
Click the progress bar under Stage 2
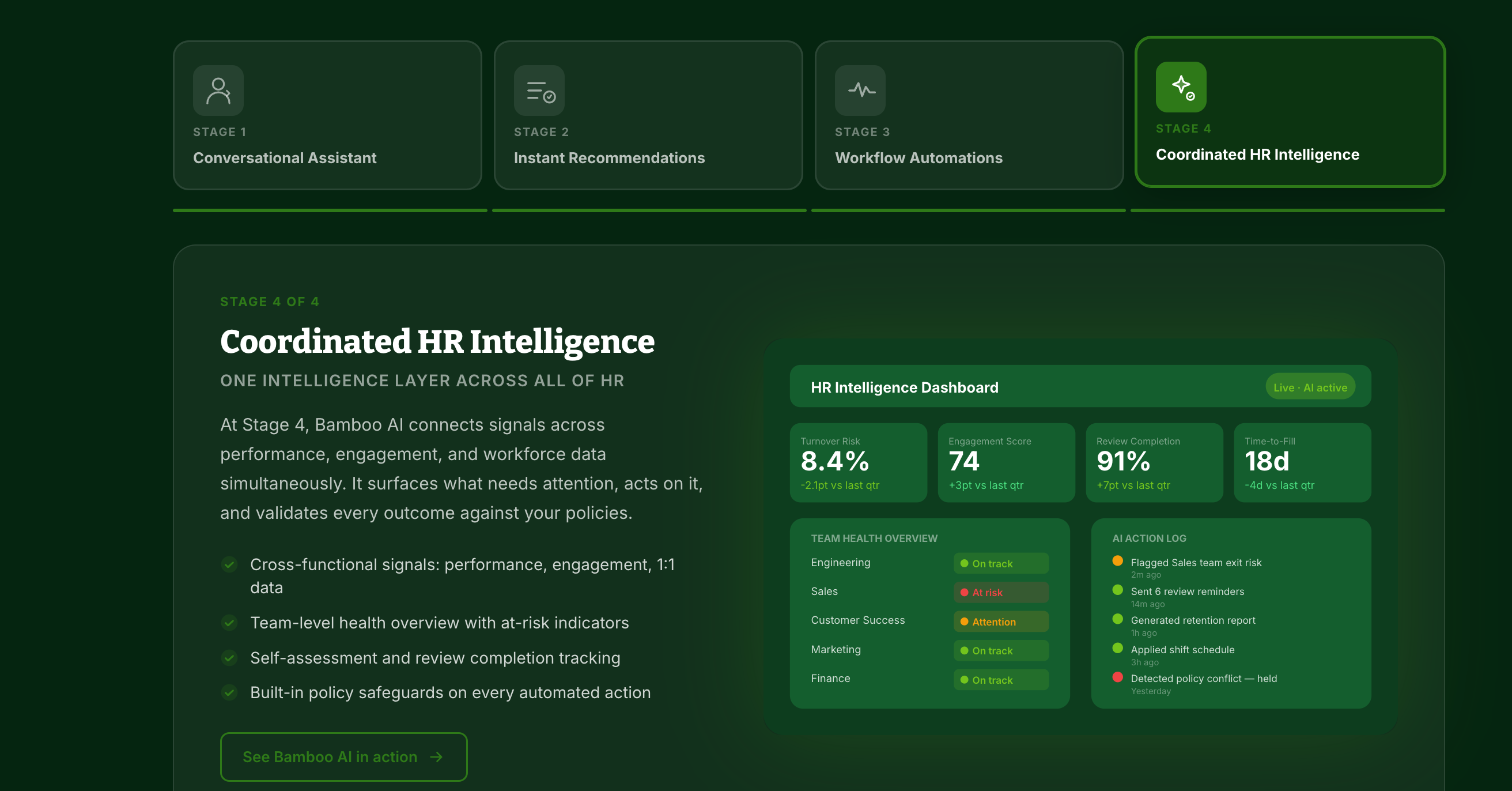coord(649,210)
